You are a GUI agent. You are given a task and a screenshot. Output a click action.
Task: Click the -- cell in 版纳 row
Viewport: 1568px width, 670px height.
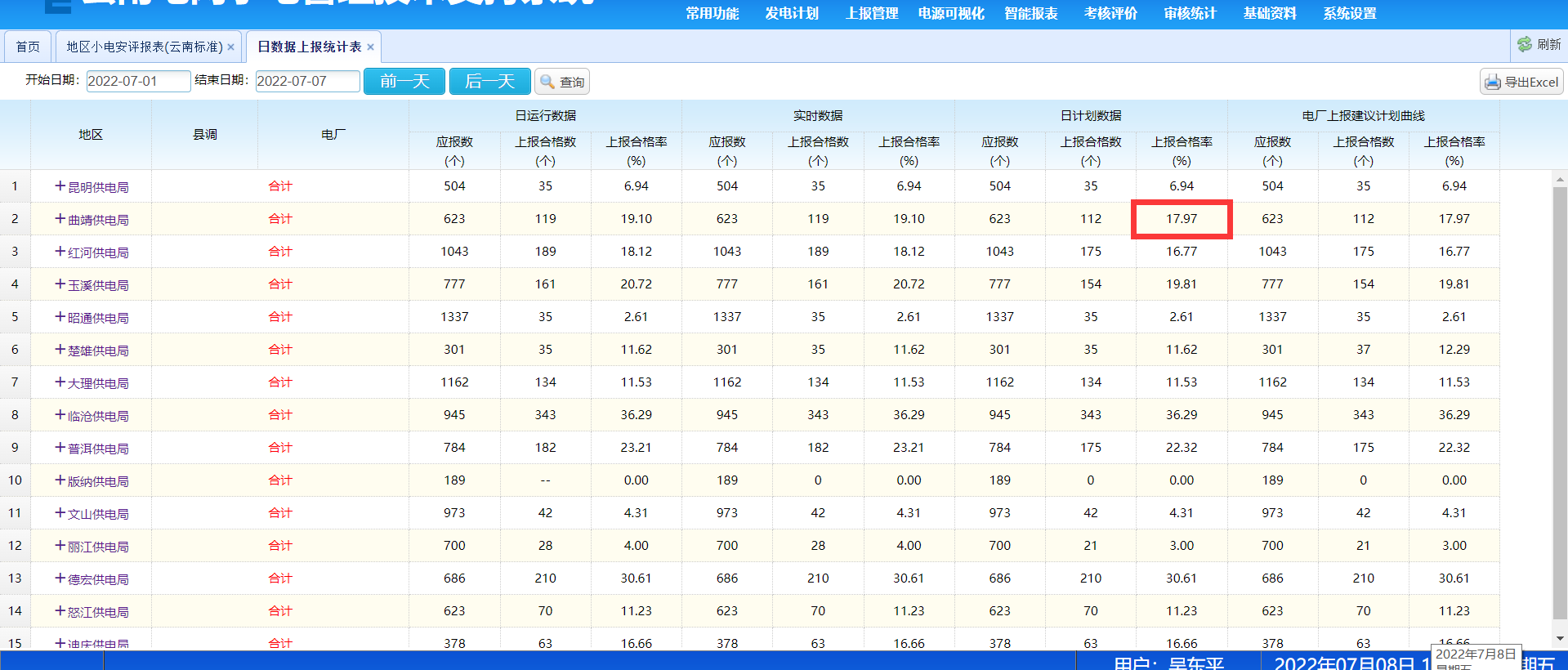click(546, 480)
